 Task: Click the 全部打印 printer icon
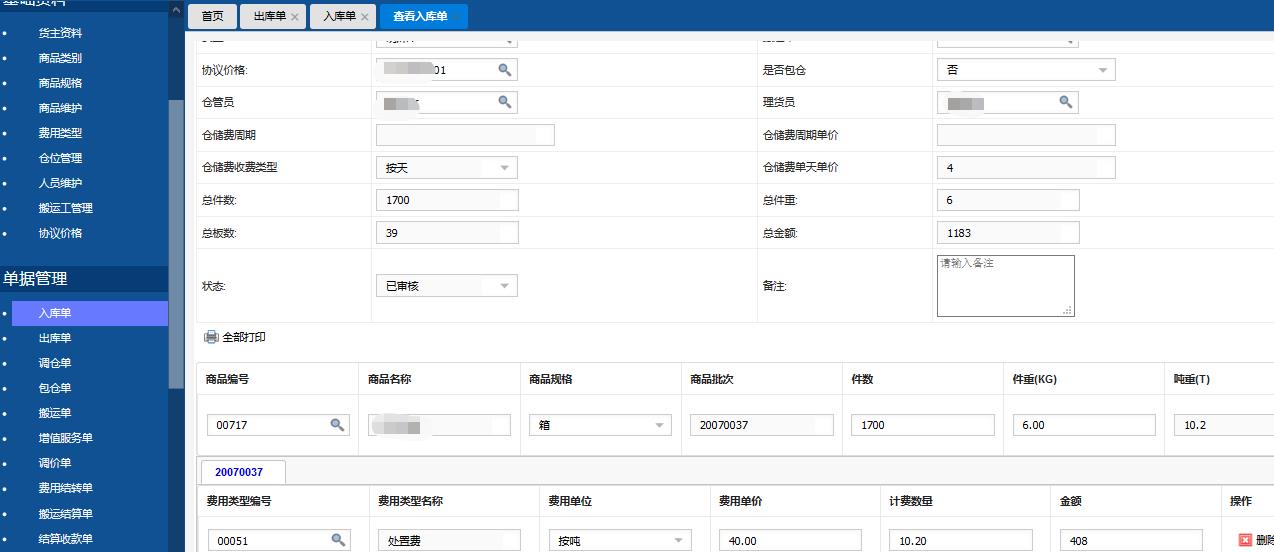click(210, 338)
